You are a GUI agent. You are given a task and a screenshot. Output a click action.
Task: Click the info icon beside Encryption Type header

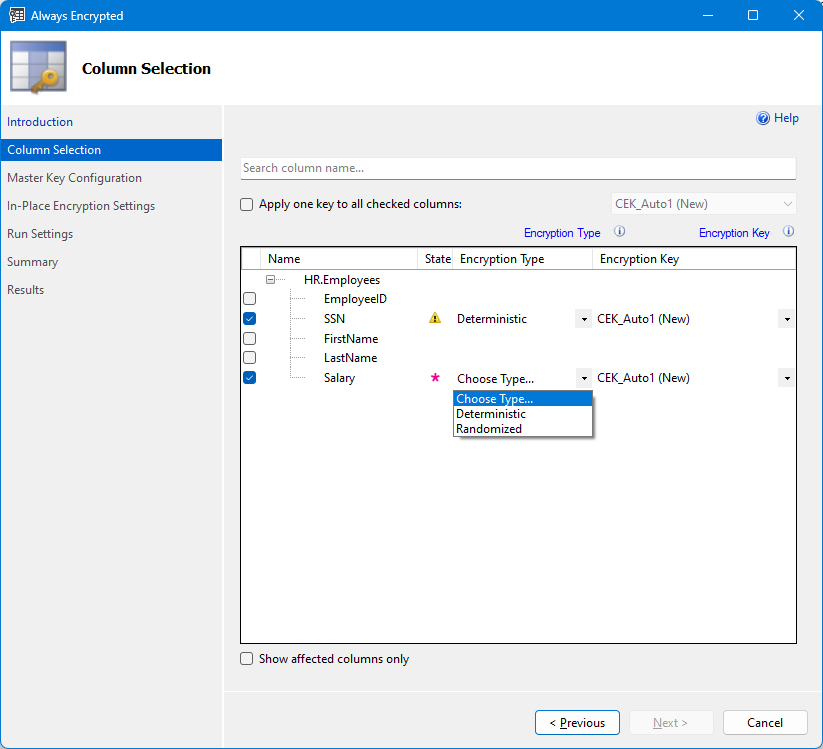[617, 232]
